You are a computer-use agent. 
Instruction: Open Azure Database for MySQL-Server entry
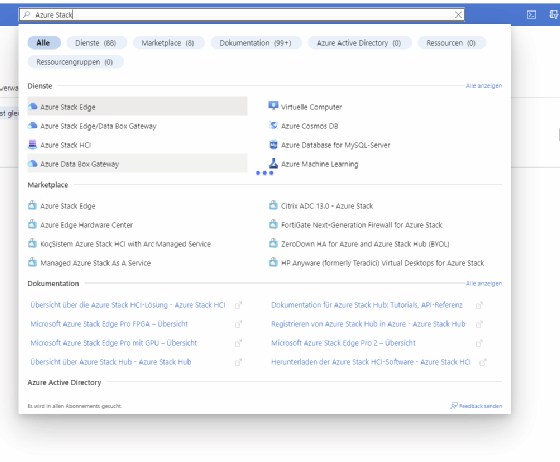point(335,145)
